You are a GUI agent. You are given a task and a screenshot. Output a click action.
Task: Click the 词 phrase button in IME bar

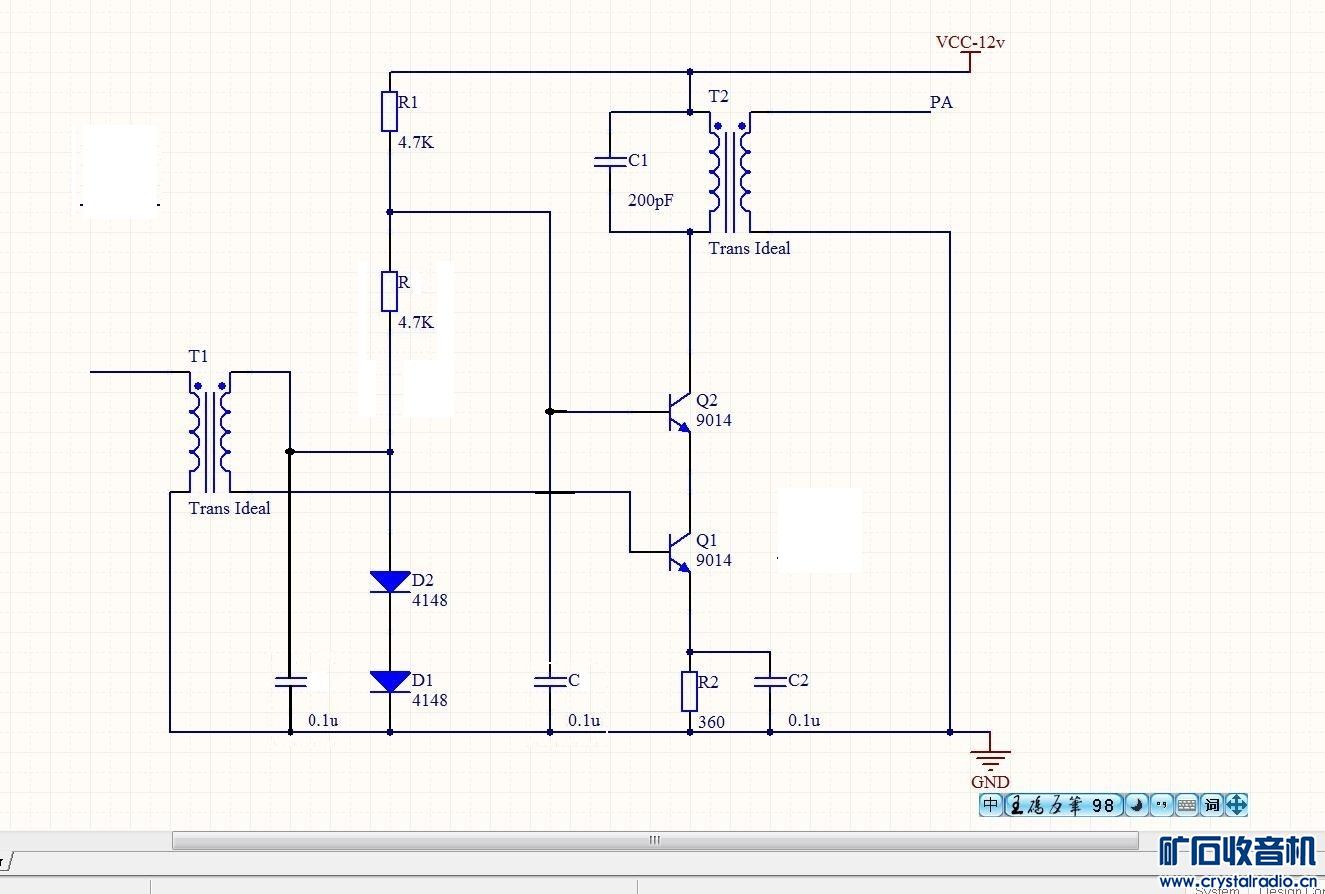coord(1211,804)
